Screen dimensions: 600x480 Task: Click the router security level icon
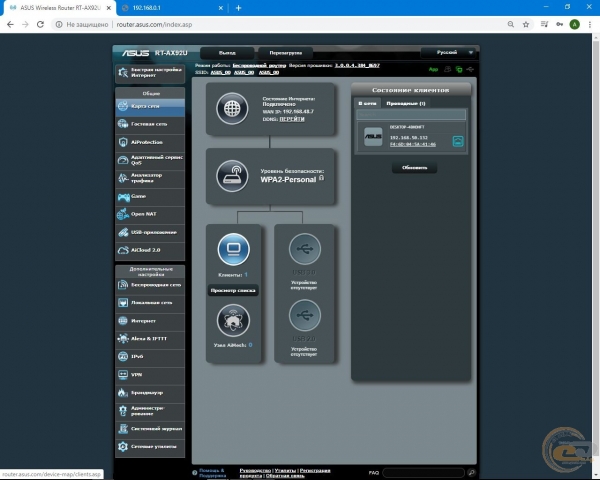point(232,176)
